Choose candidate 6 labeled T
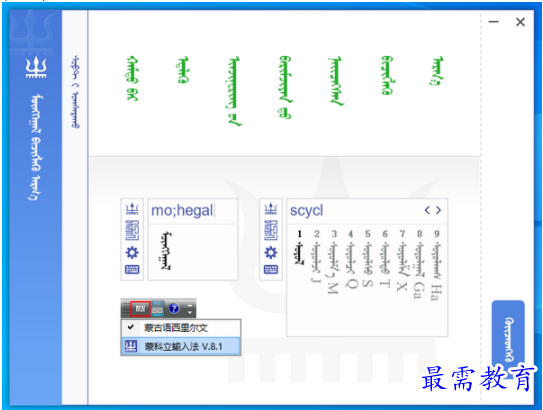 point(385,259)
